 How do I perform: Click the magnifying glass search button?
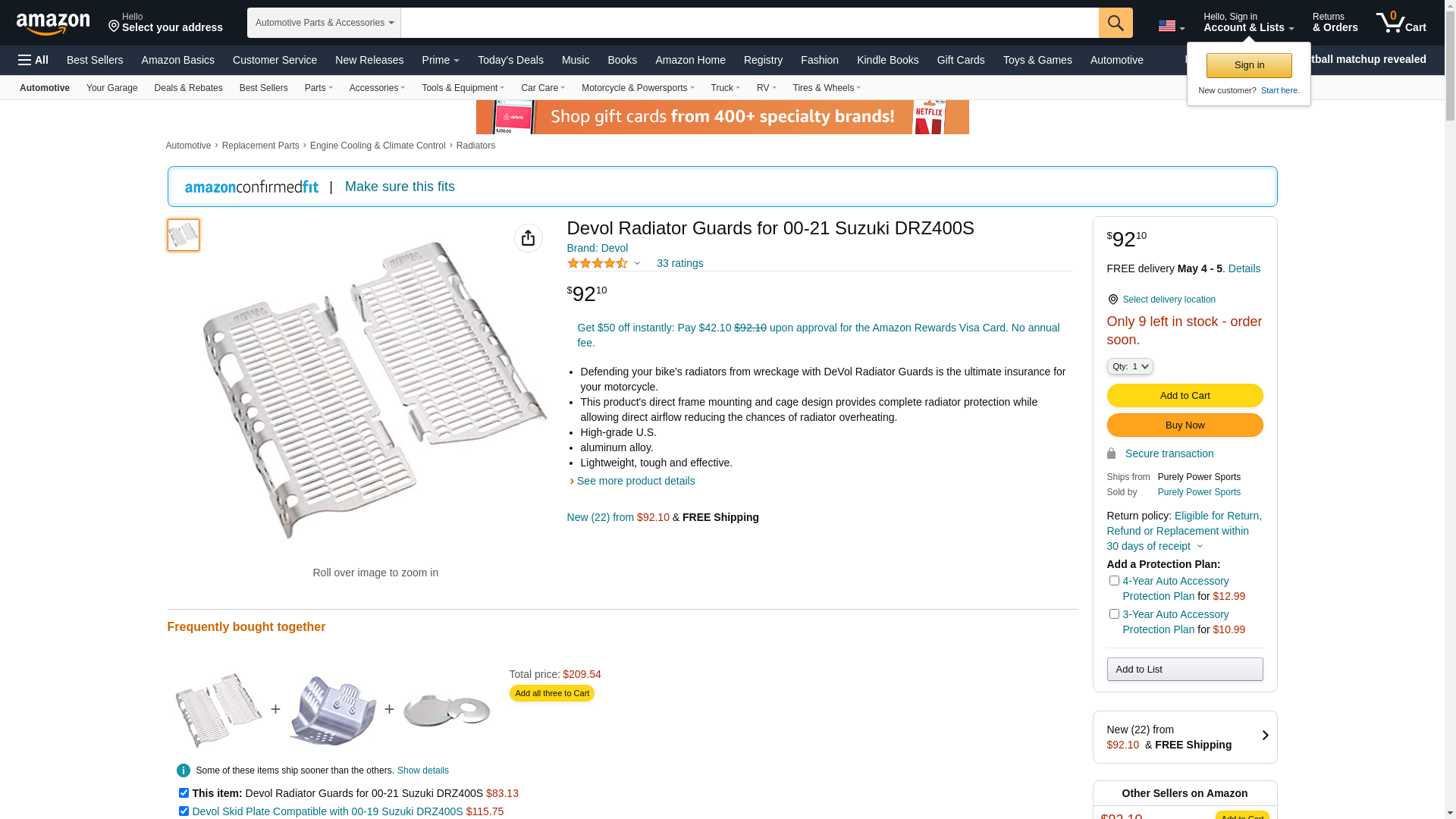point(1116,23)
